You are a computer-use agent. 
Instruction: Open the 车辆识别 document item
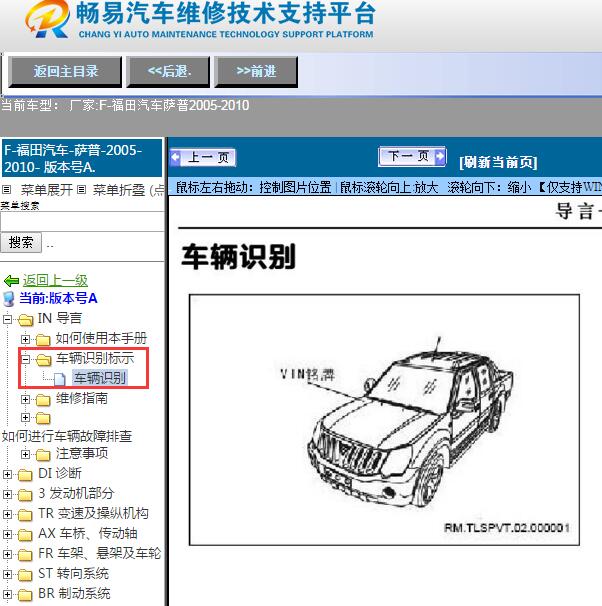(100, 378)
